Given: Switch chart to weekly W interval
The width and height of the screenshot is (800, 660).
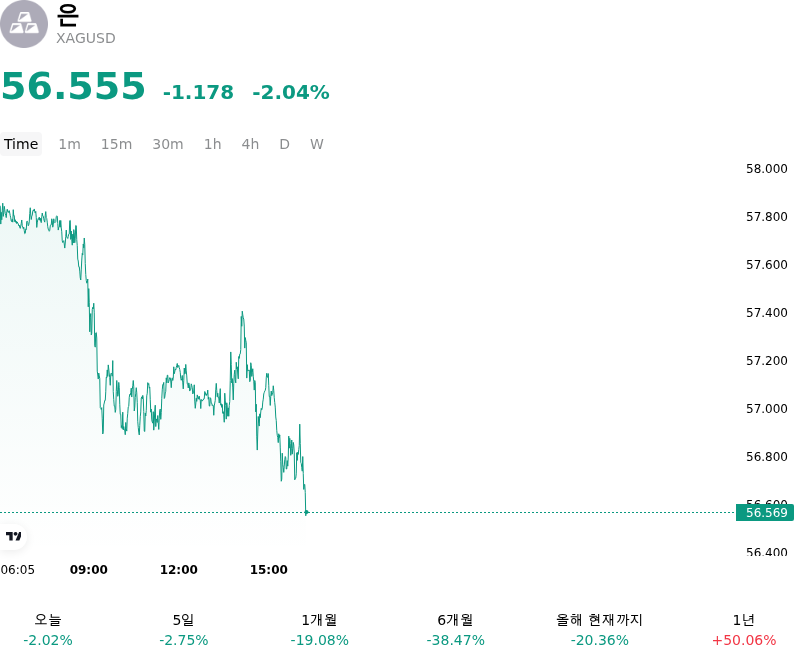Looking at the screenshot, I should tap(316, 144).
